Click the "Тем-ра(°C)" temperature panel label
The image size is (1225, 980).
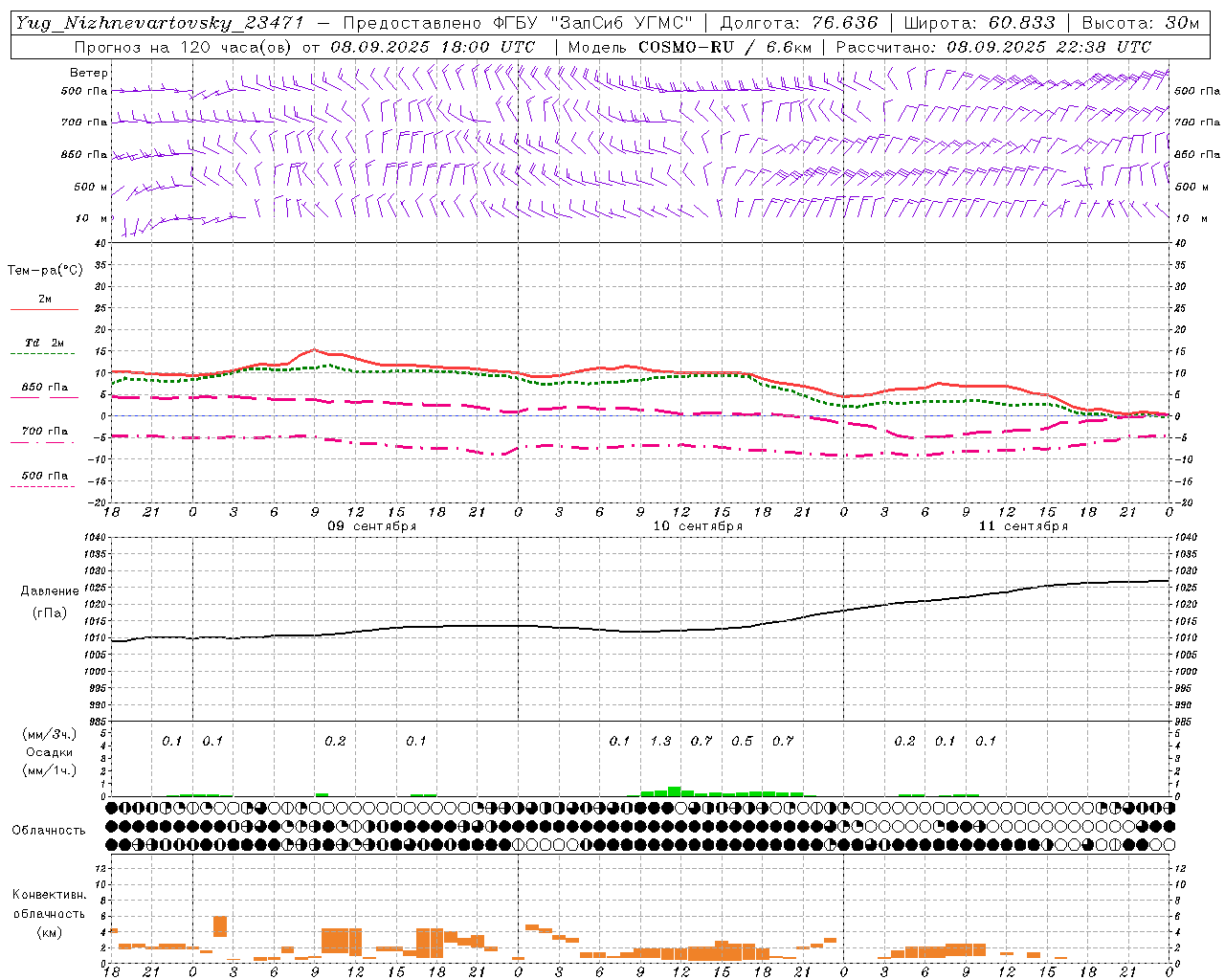45,271
